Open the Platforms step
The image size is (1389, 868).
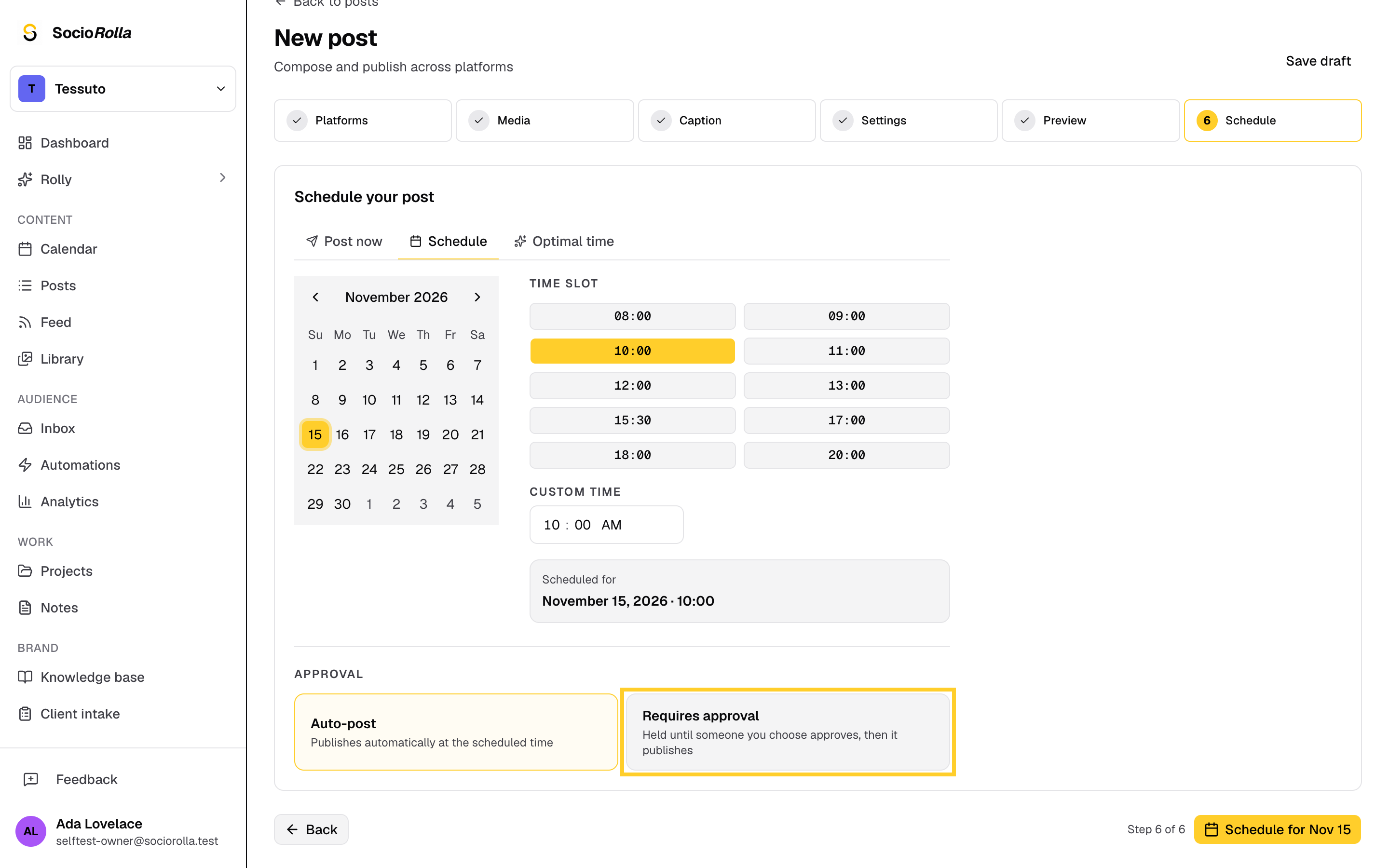click(x=363, y=121)
